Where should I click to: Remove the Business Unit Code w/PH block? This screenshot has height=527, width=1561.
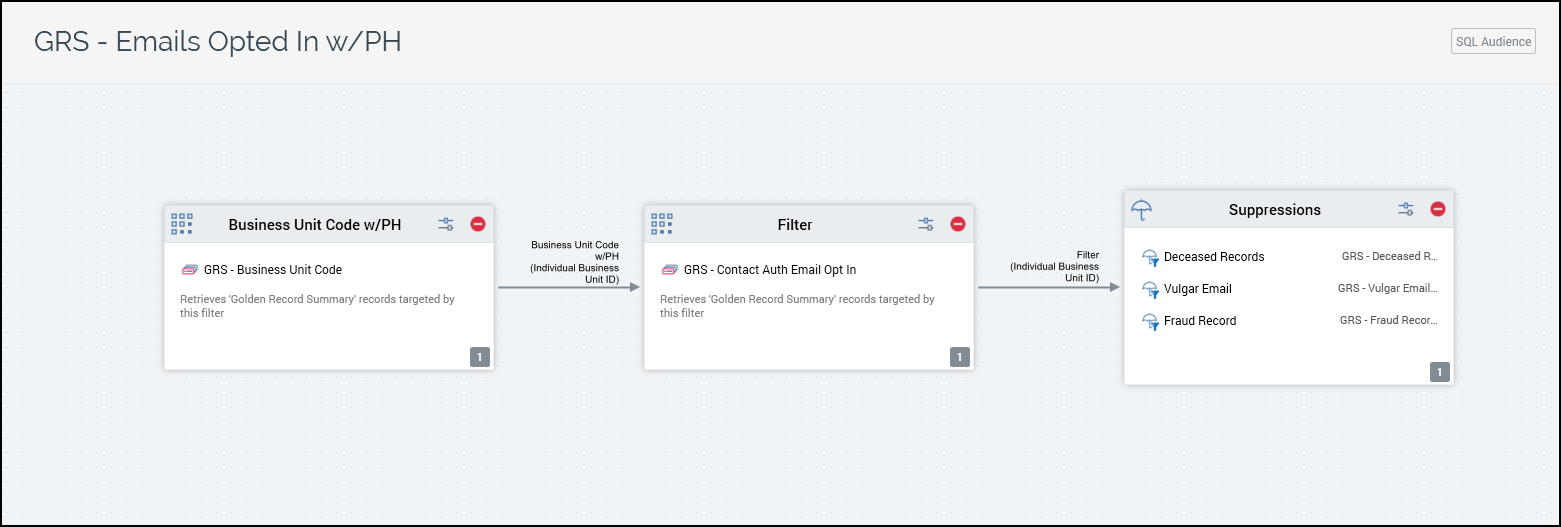[477, 224]
